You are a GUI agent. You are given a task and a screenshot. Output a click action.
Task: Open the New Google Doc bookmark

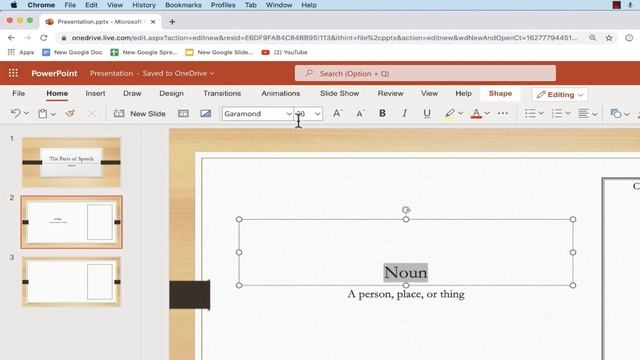pyautogui.click(x=72, y=52)
